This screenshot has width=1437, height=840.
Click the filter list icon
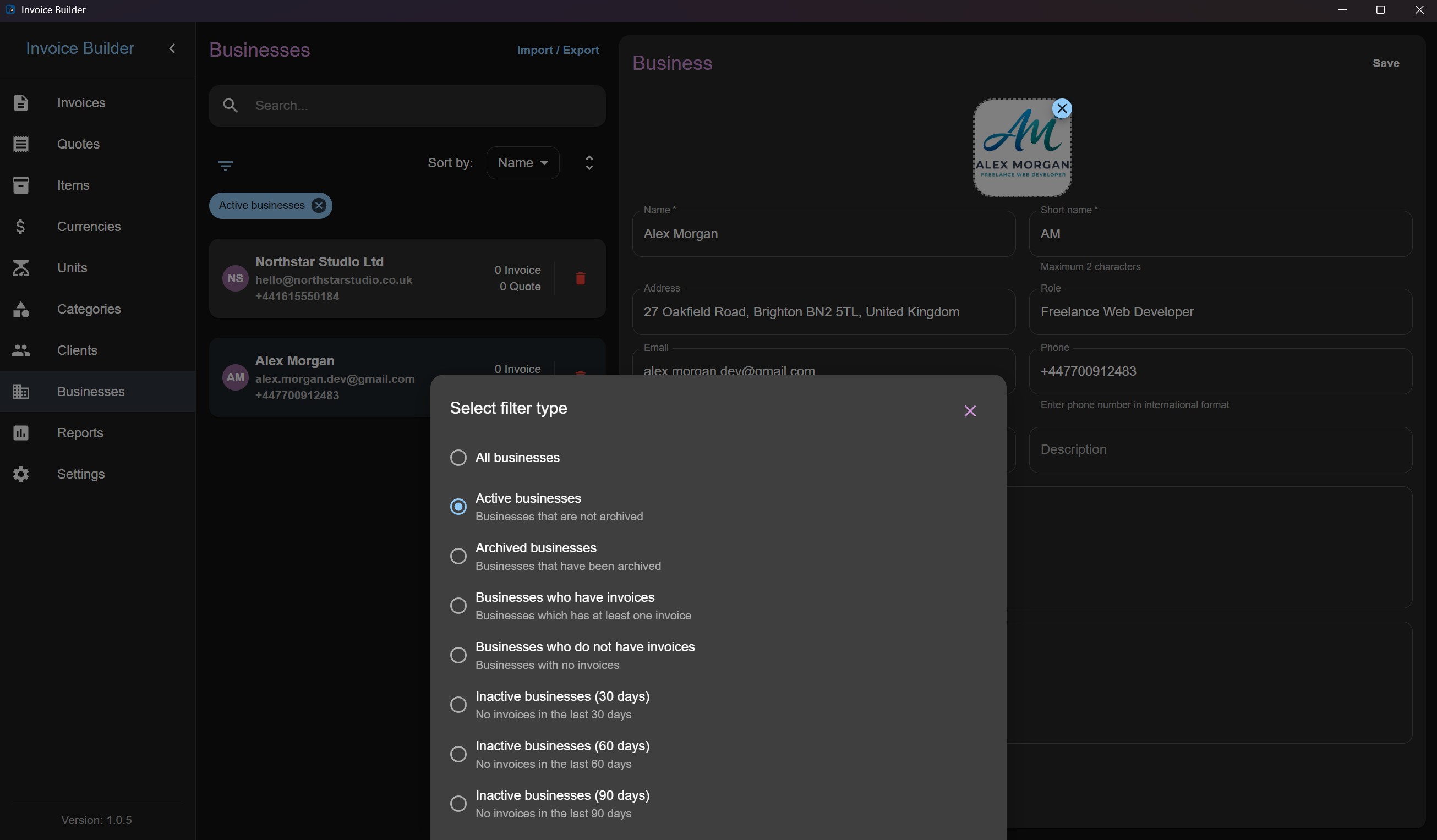click(x=226, y=166)
